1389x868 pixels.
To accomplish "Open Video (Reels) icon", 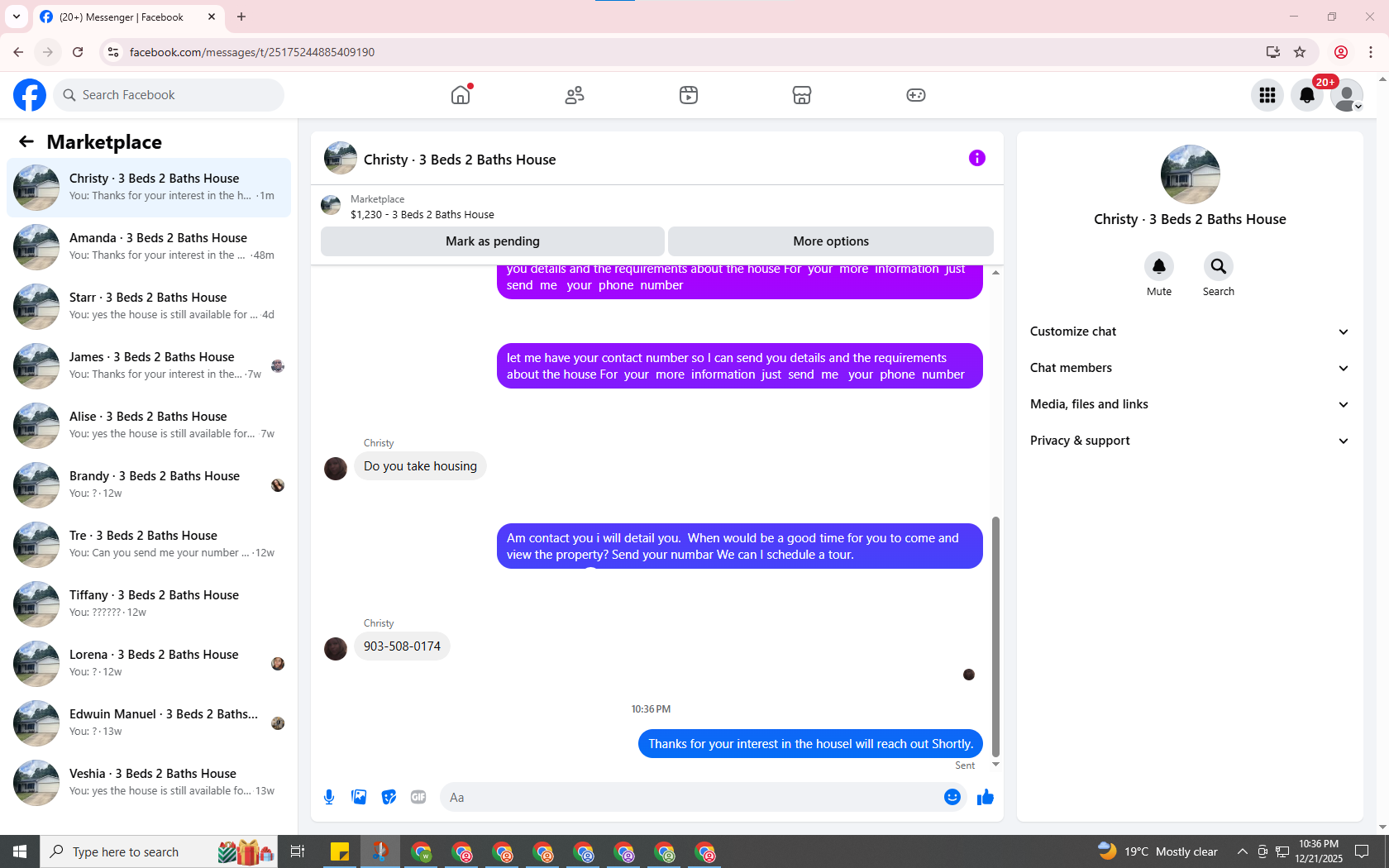I will coord(689,95).
